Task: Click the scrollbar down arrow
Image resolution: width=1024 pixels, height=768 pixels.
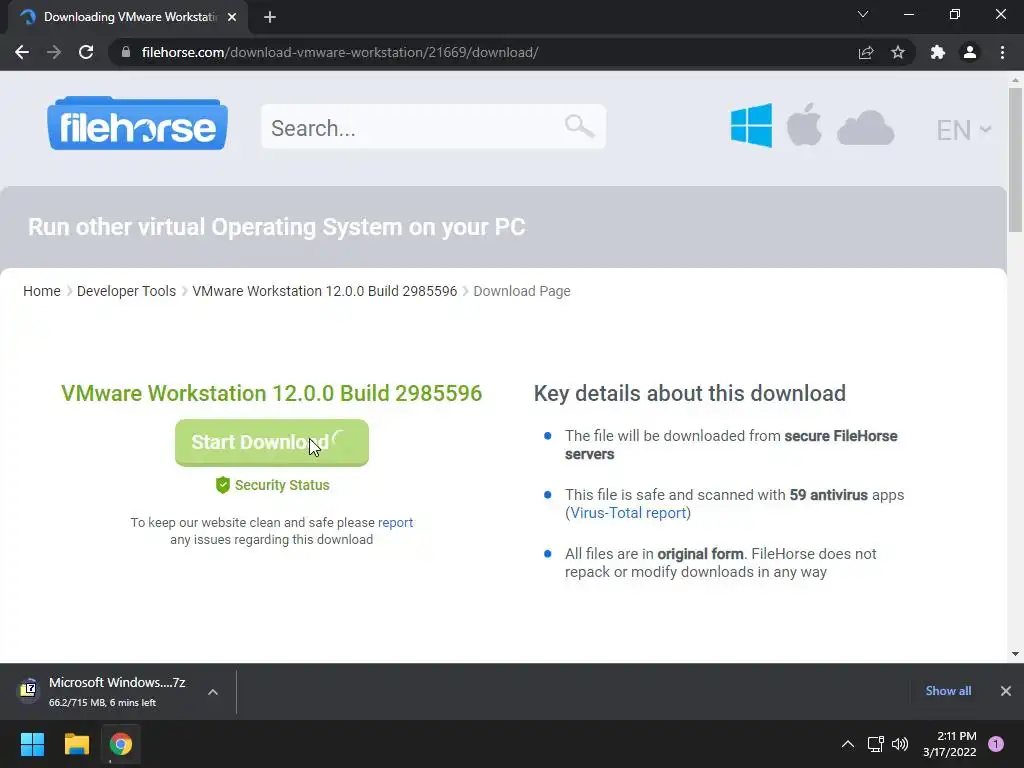Action: pyautogui.click(x=1015, y=654)
